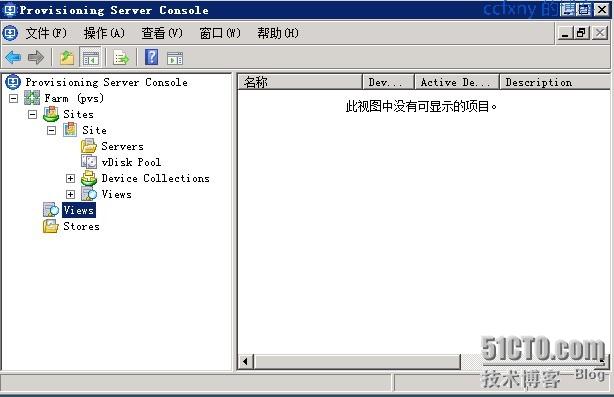
Task: Click the grey forward arrow button
Action: click(x=36, y=58)
